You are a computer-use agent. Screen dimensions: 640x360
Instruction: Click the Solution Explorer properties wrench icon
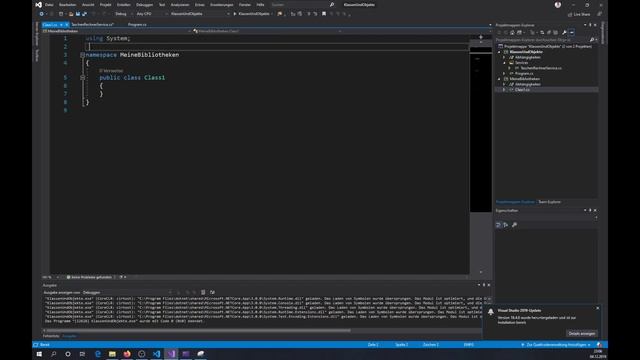click(564, 32)
